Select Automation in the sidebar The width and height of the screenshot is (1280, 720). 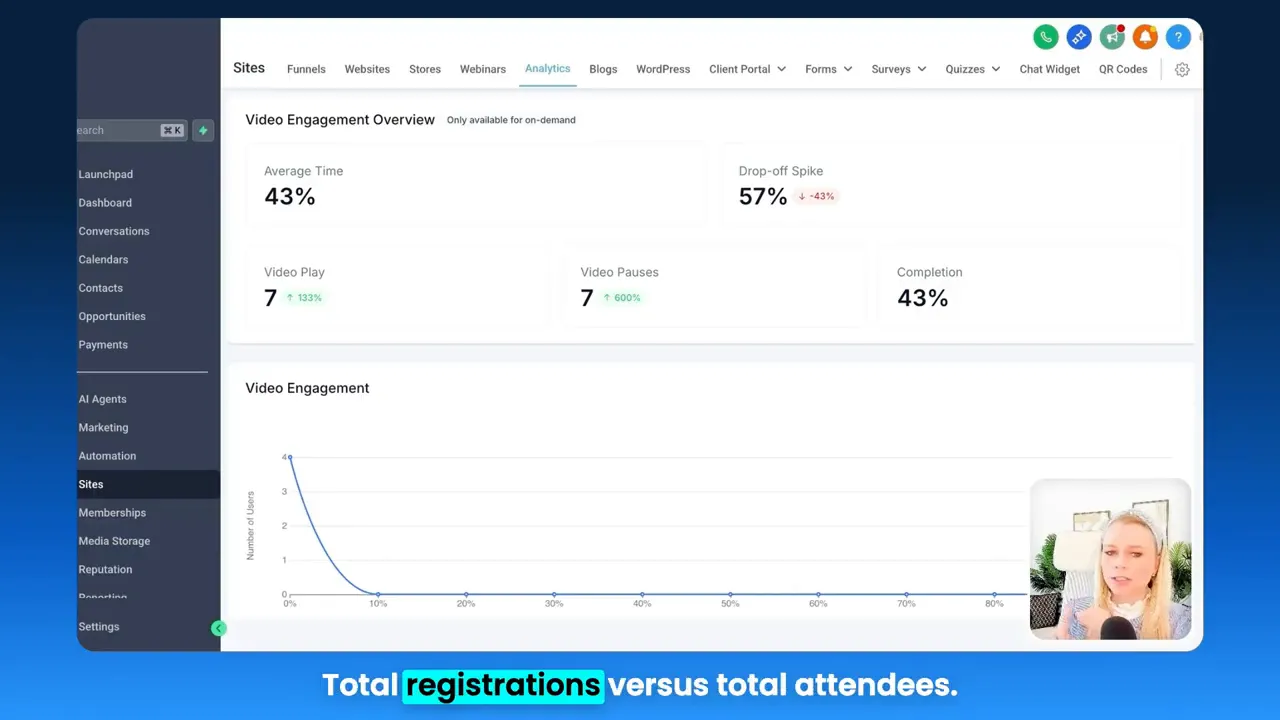107,456
